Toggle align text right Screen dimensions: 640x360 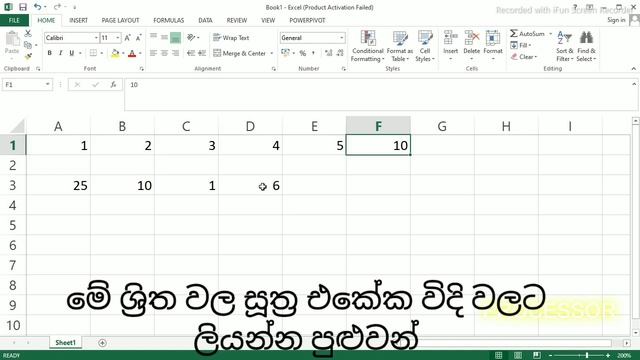tap(176, 53)
